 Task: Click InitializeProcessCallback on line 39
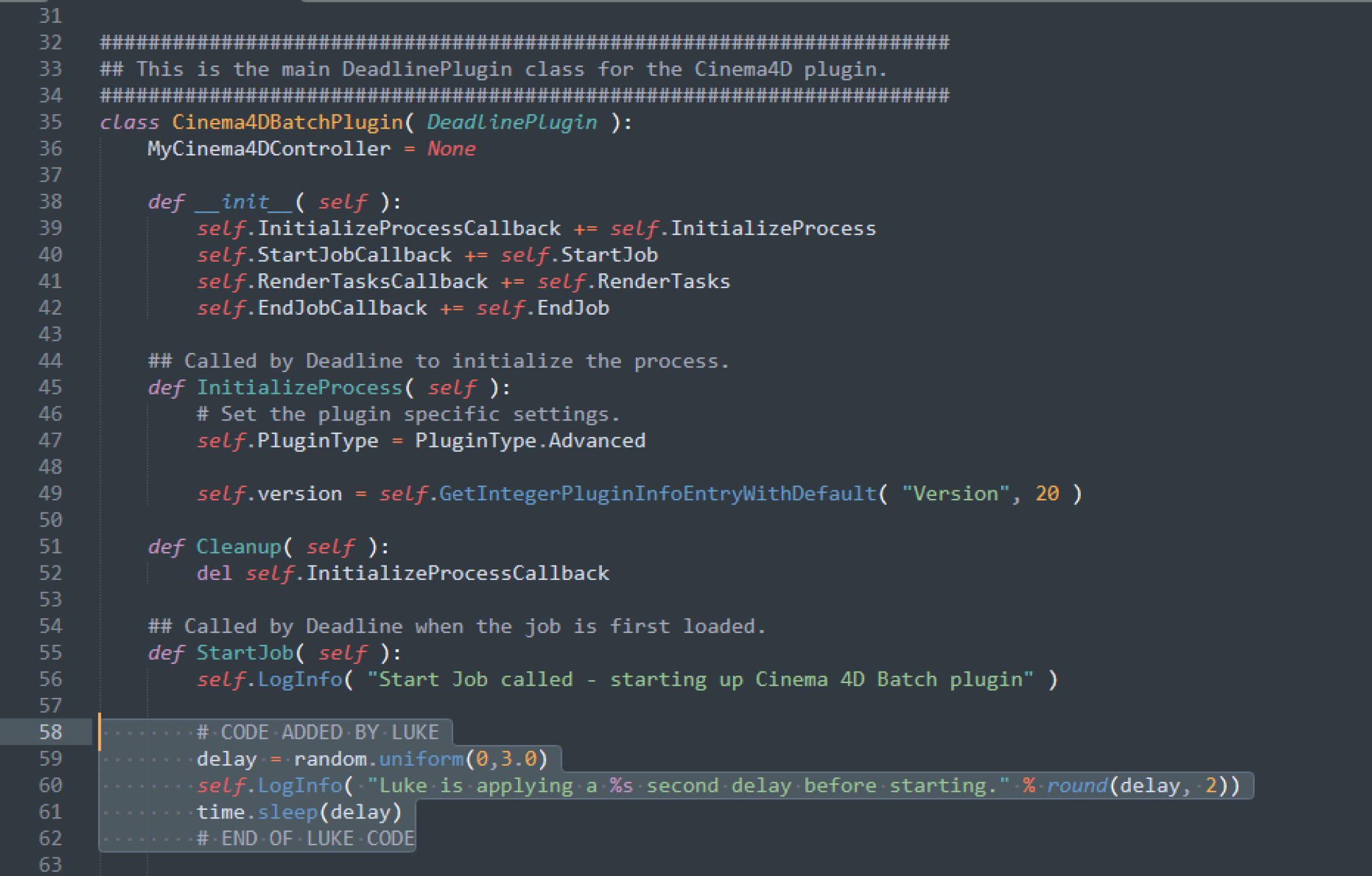[409, 229]
